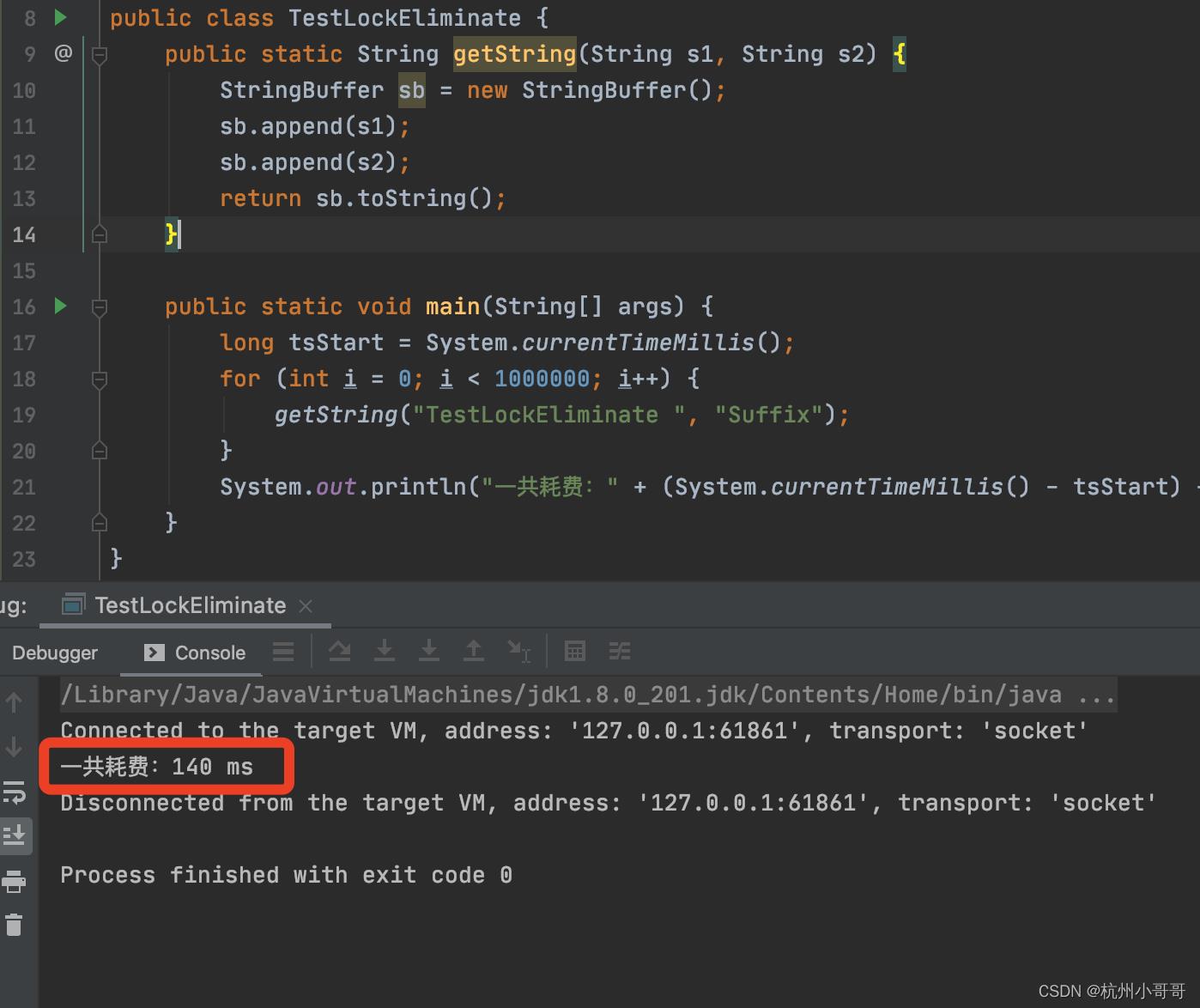Click the 'main' method name on line 16
Image resolution: width=1200 pixels, height=1008 pixels.
(453, 307)
